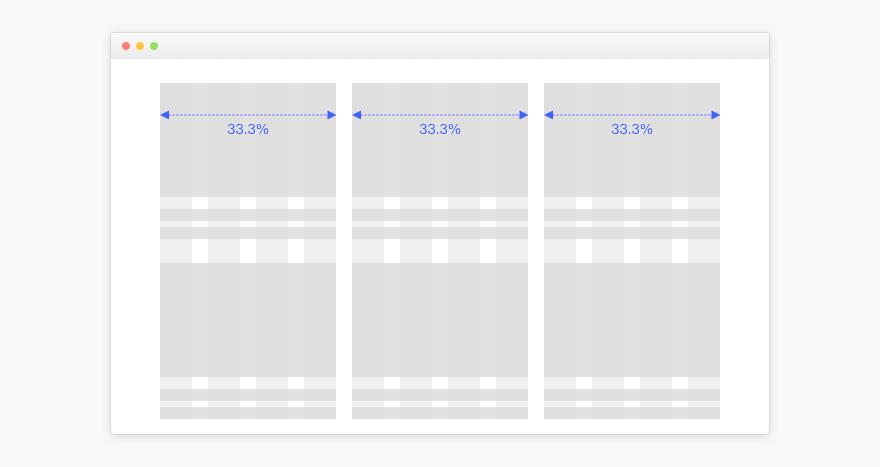Screen dimensions: 880x467
Task: Select the 33.3% label in the left column
Action: (248, 129)
